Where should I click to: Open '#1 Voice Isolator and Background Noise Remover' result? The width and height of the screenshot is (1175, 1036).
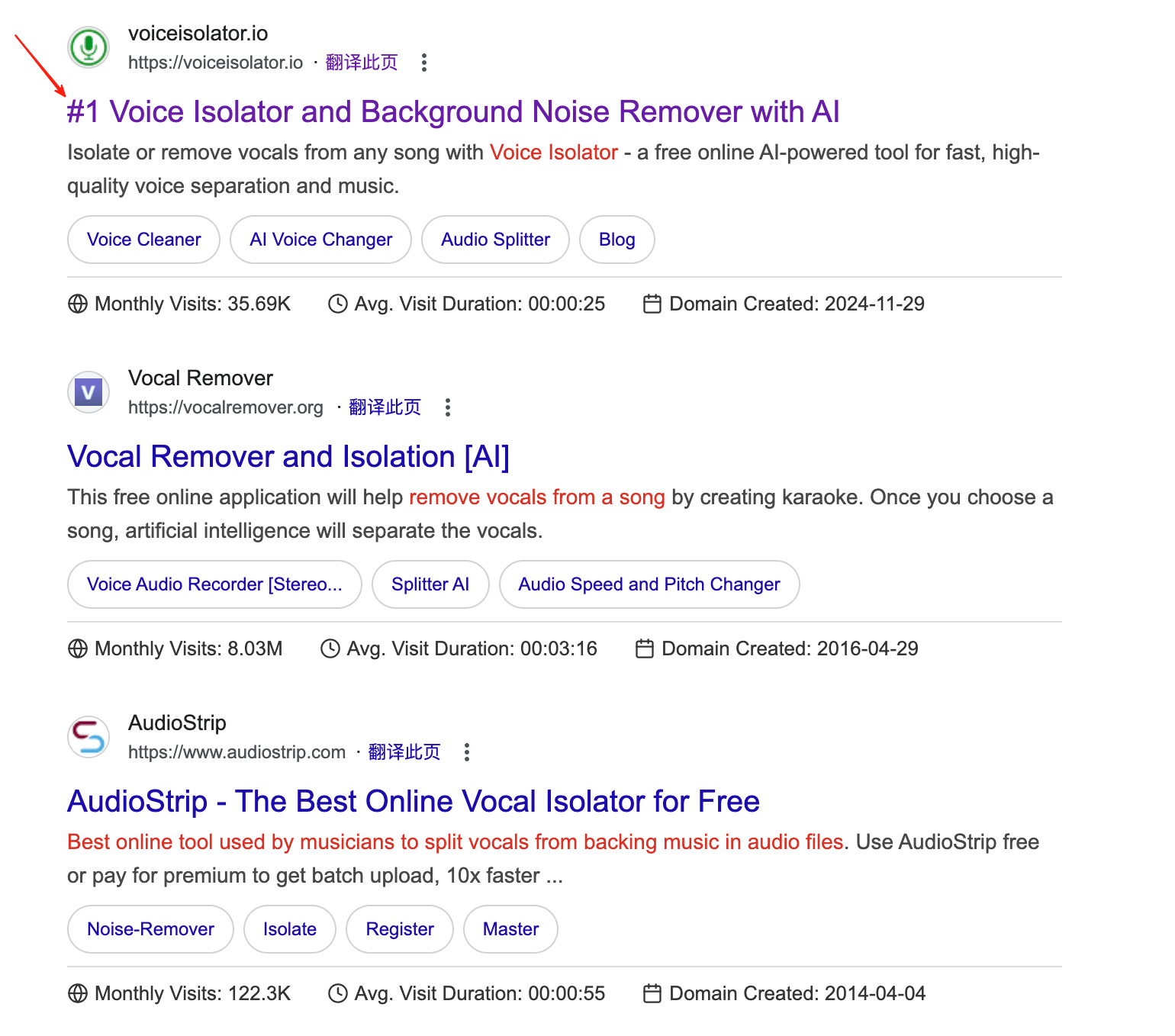[x=453, y=112]
